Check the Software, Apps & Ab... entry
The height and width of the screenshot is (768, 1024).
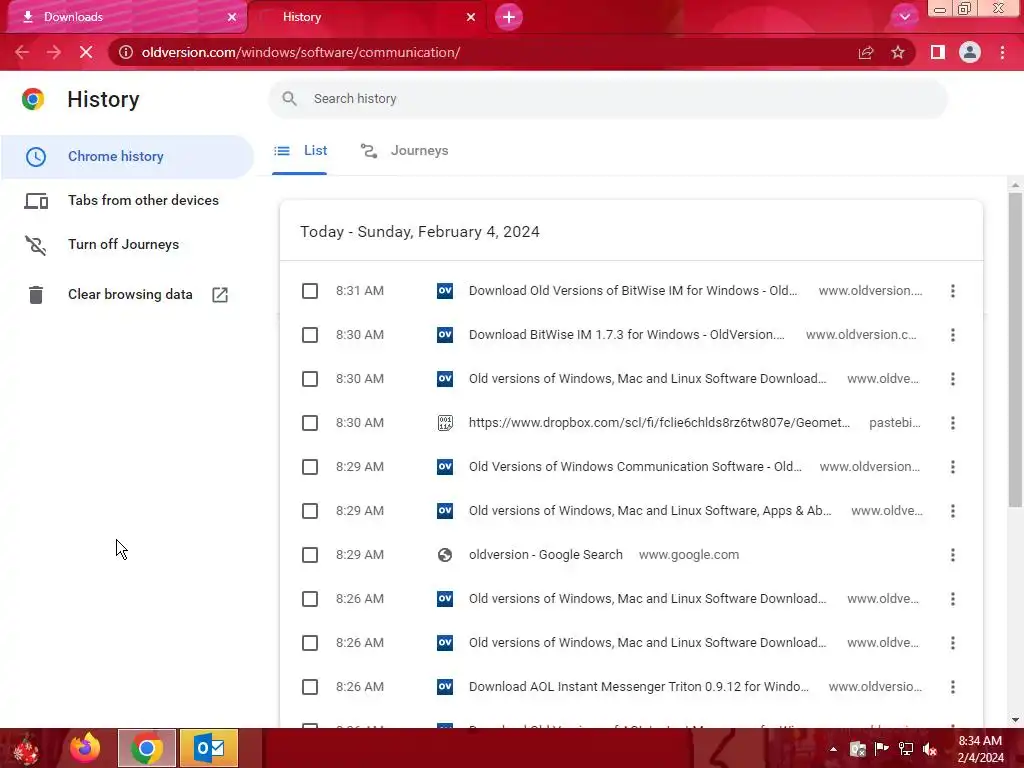[x=310, y=511]
